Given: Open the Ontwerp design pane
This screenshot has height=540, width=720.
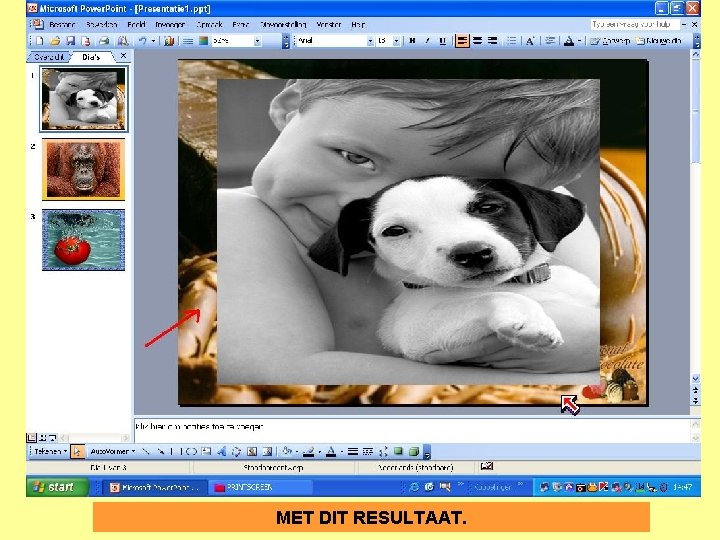Looking at the screenshot, I should pos(610,41).
